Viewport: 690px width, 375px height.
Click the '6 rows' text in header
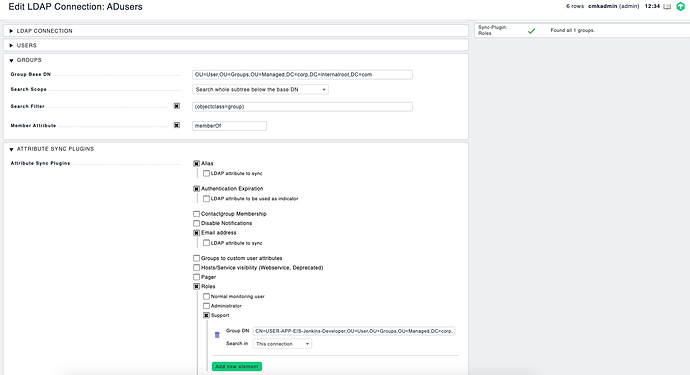[x=575, y=7]
